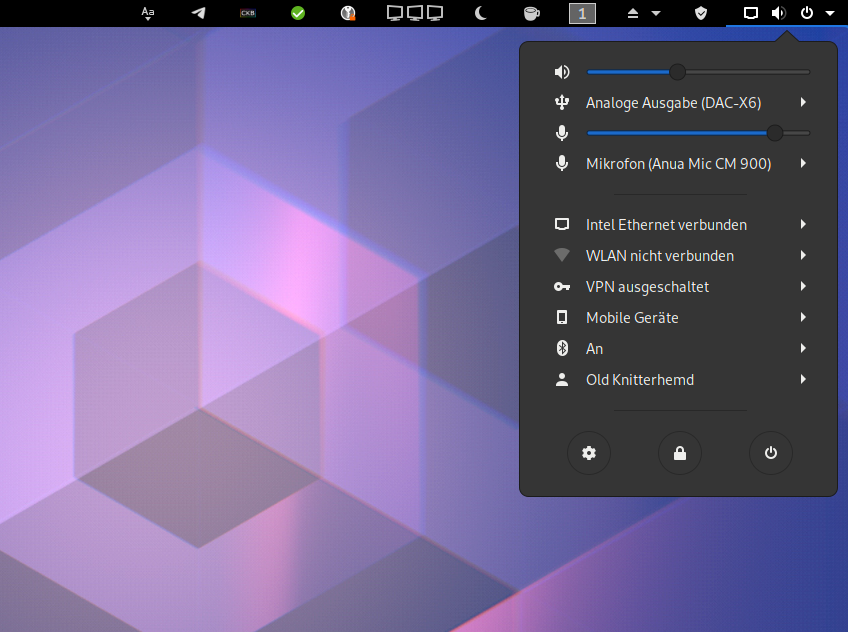The width and height of the screenshot is (848, 632).
Task: Toggle the caffeine coffee cup indicator
Action: pyautogui.click(x=532, y=13)
